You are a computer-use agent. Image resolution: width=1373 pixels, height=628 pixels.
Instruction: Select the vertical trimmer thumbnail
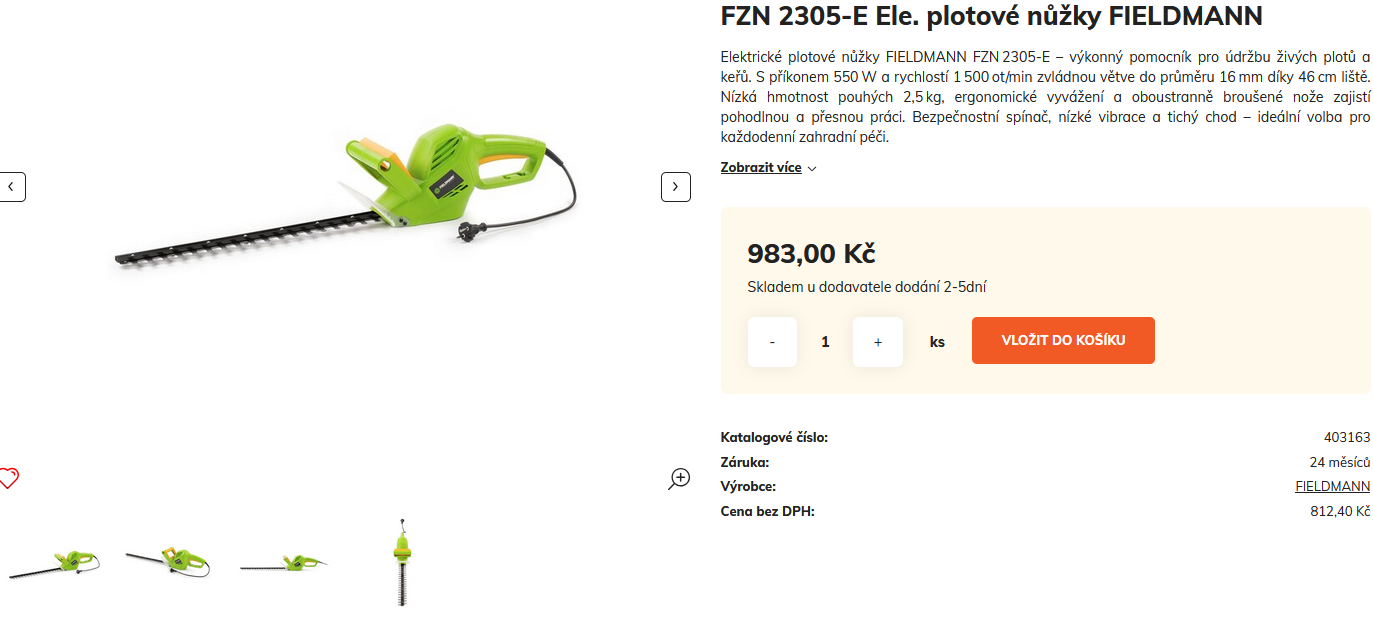tap(401, 562)
